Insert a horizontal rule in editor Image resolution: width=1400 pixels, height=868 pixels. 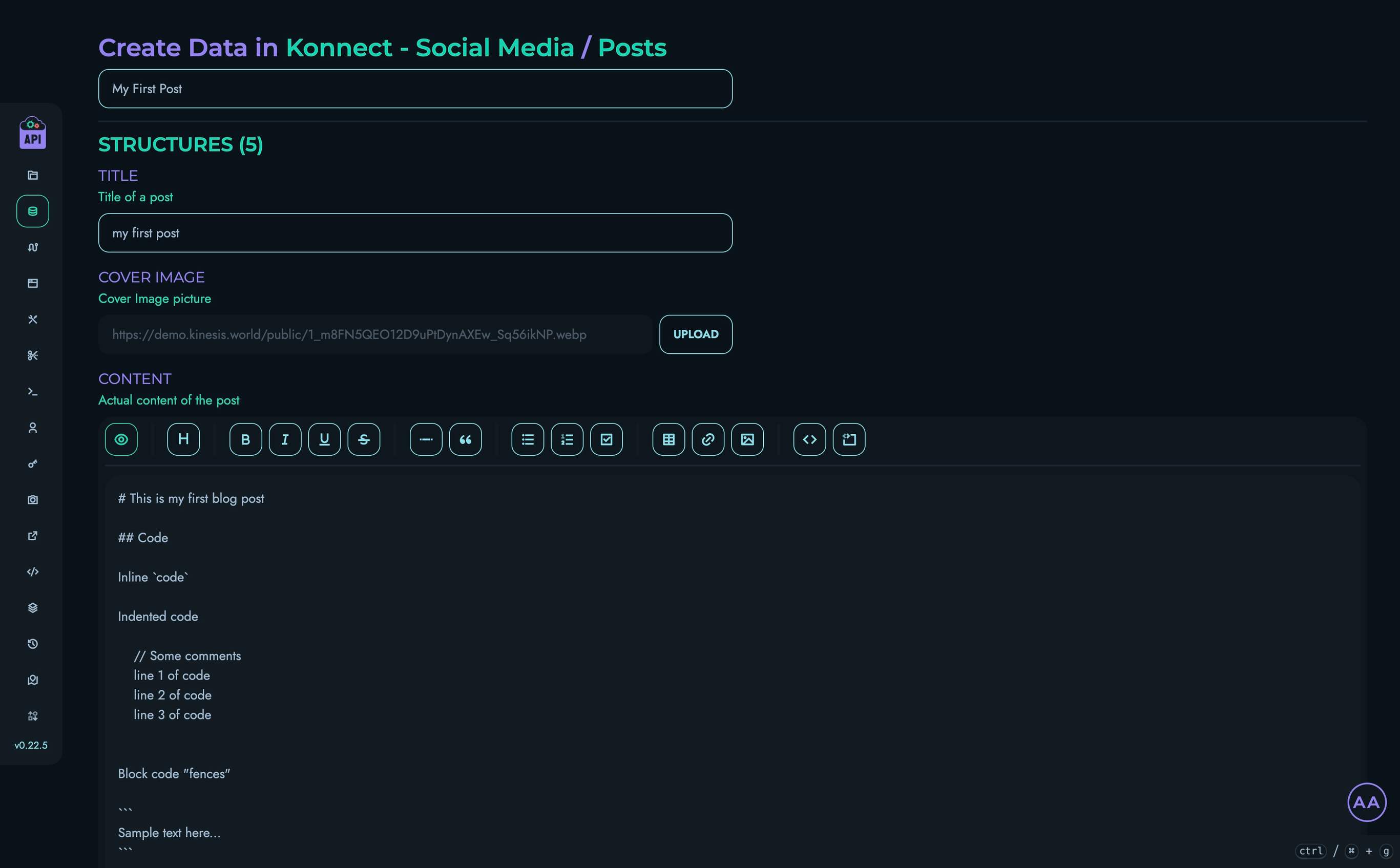click(x=426, y=439)
